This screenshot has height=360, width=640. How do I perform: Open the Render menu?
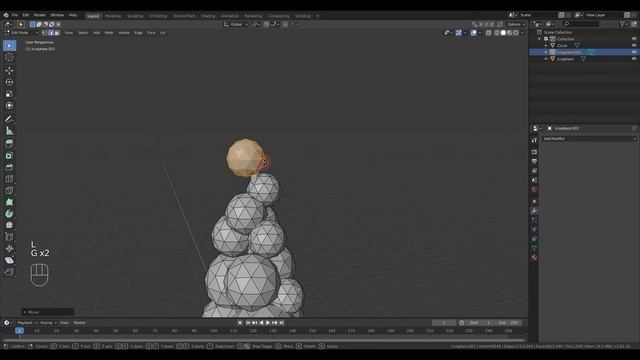[x=40, y=15]
